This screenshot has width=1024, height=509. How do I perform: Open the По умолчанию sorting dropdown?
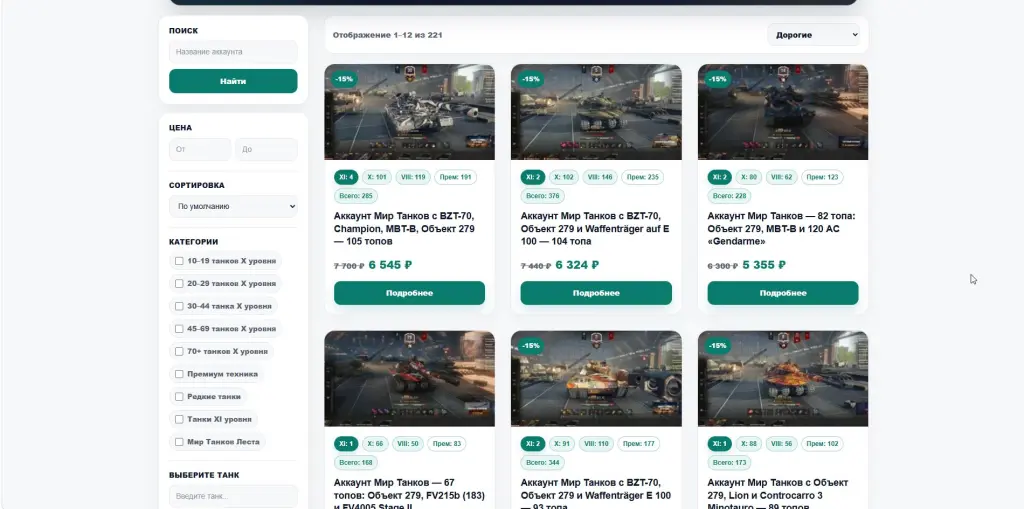point(233,206)
